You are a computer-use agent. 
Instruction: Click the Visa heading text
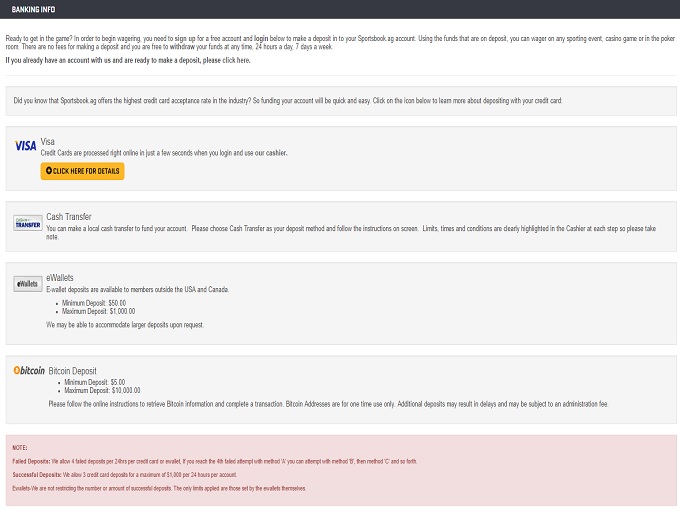pos(47,142)
